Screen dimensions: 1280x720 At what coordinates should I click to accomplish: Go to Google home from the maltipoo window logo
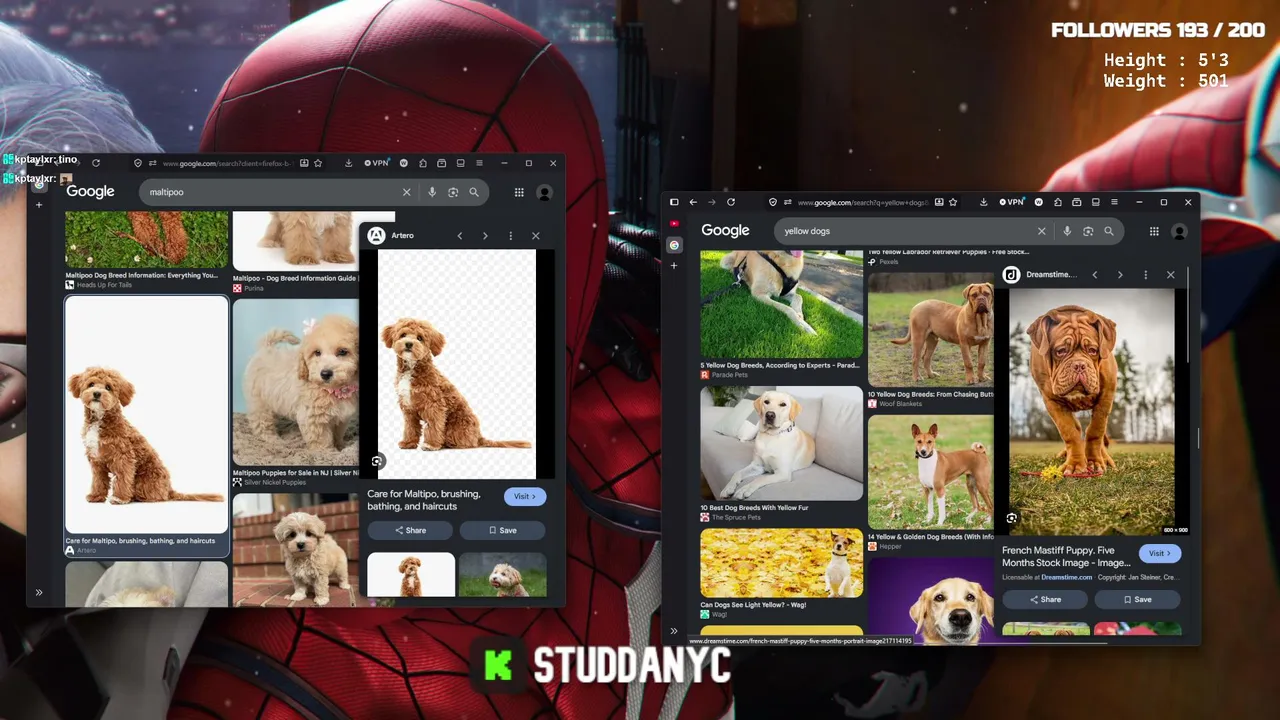point(90,192)
